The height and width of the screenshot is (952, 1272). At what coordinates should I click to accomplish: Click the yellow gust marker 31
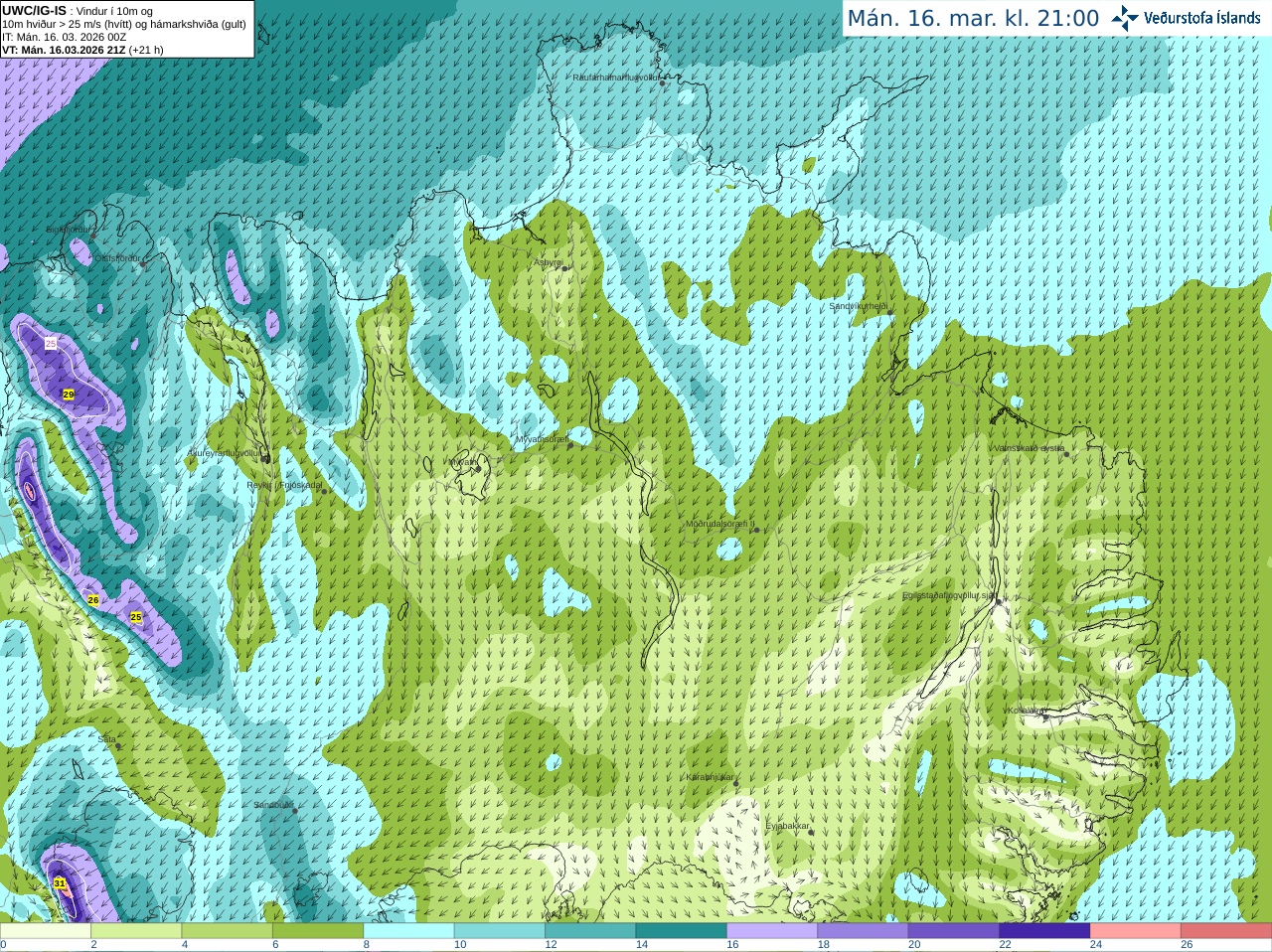[x=60, y=883]
